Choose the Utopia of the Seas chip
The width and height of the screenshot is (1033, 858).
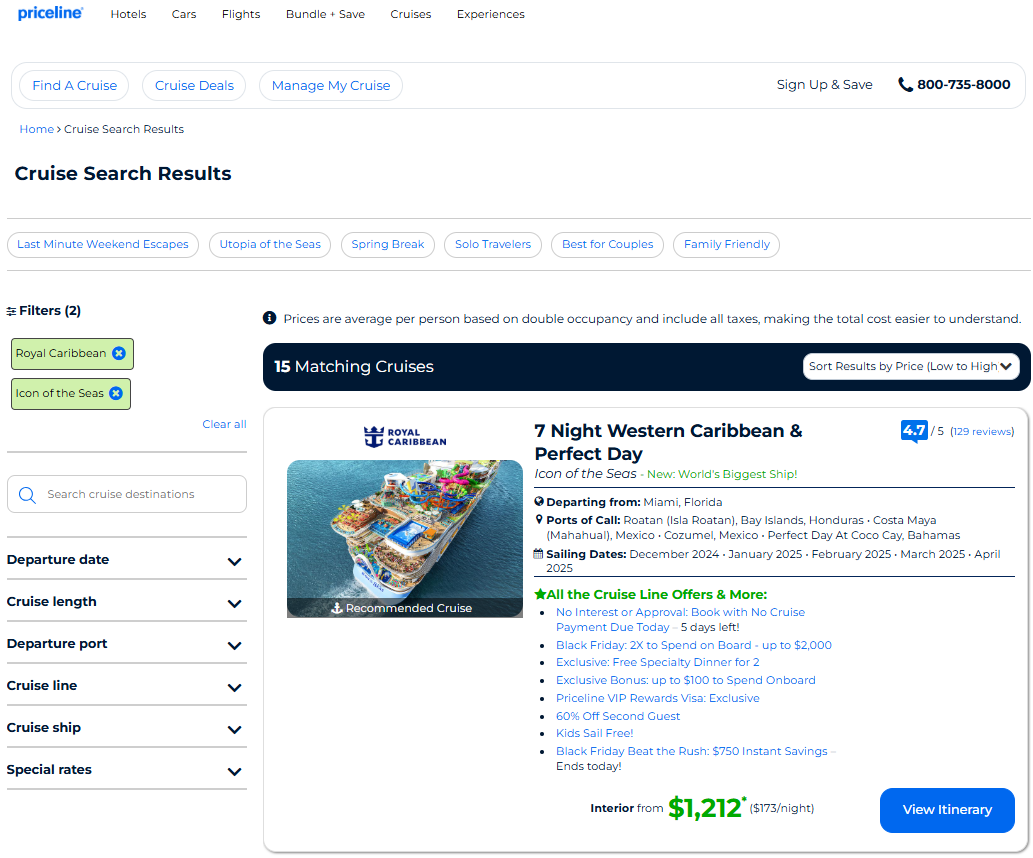(x=270, y=244)
